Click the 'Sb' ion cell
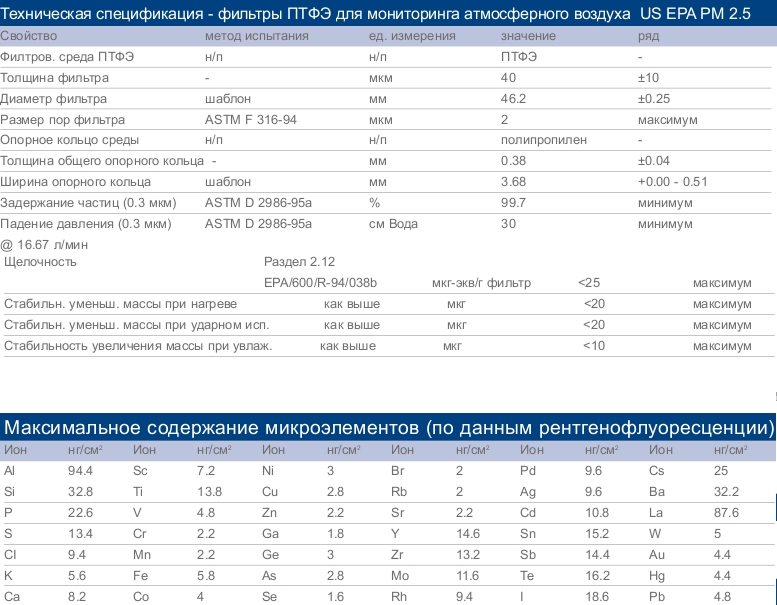 click(528, 554)
